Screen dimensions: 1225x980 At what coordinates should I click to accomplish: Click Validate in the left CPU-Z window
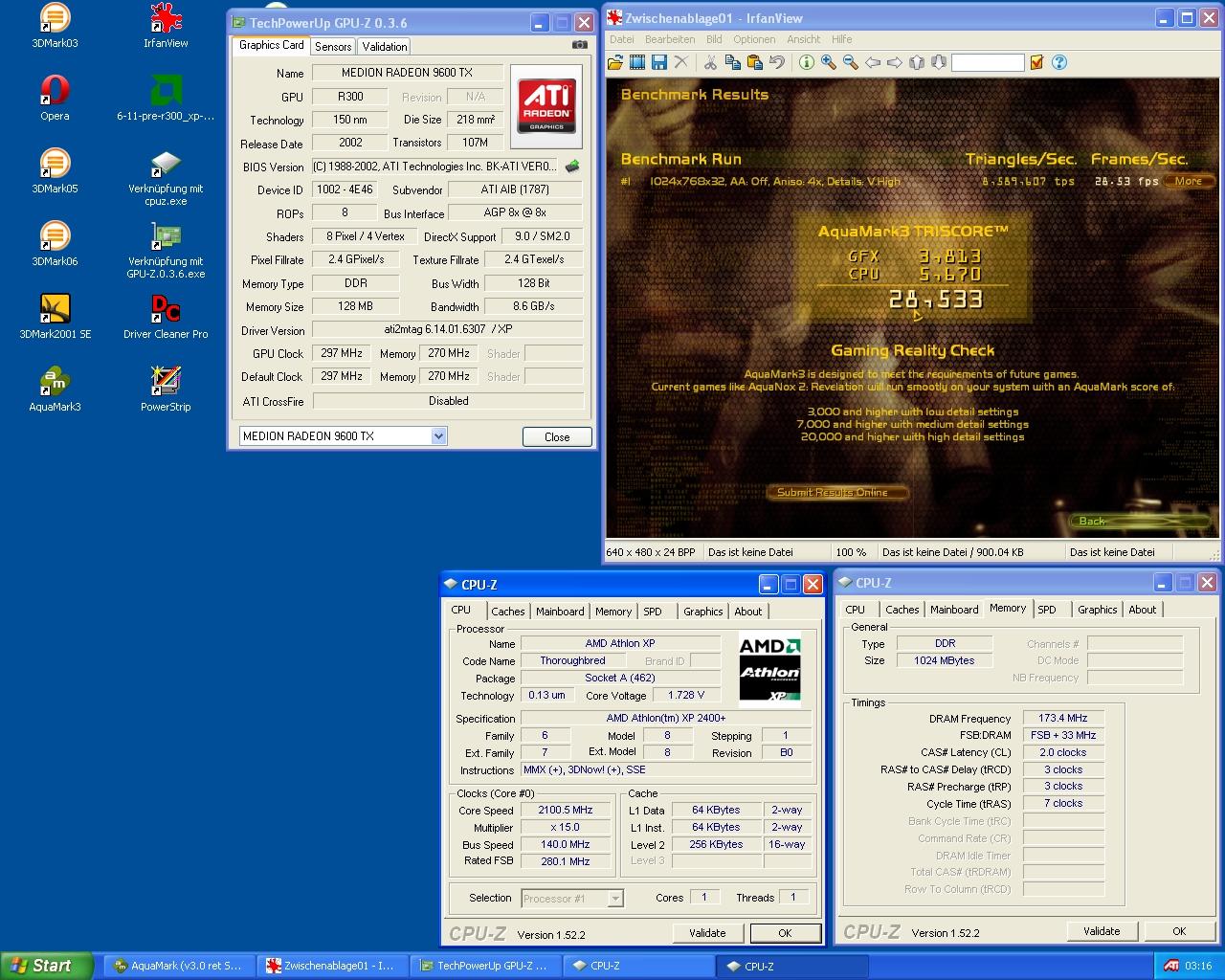click(707, 933)
